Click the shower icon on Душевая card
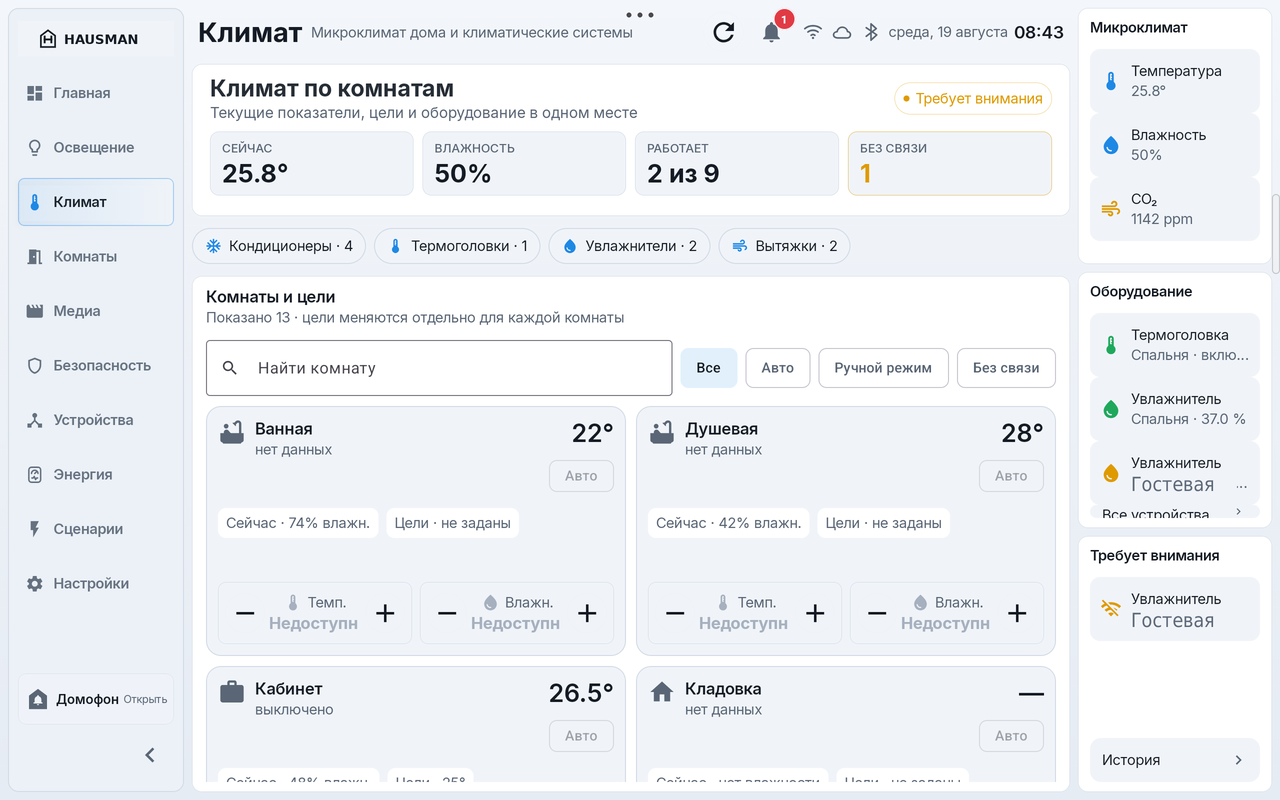1280x800 pixels. (662, 433)
